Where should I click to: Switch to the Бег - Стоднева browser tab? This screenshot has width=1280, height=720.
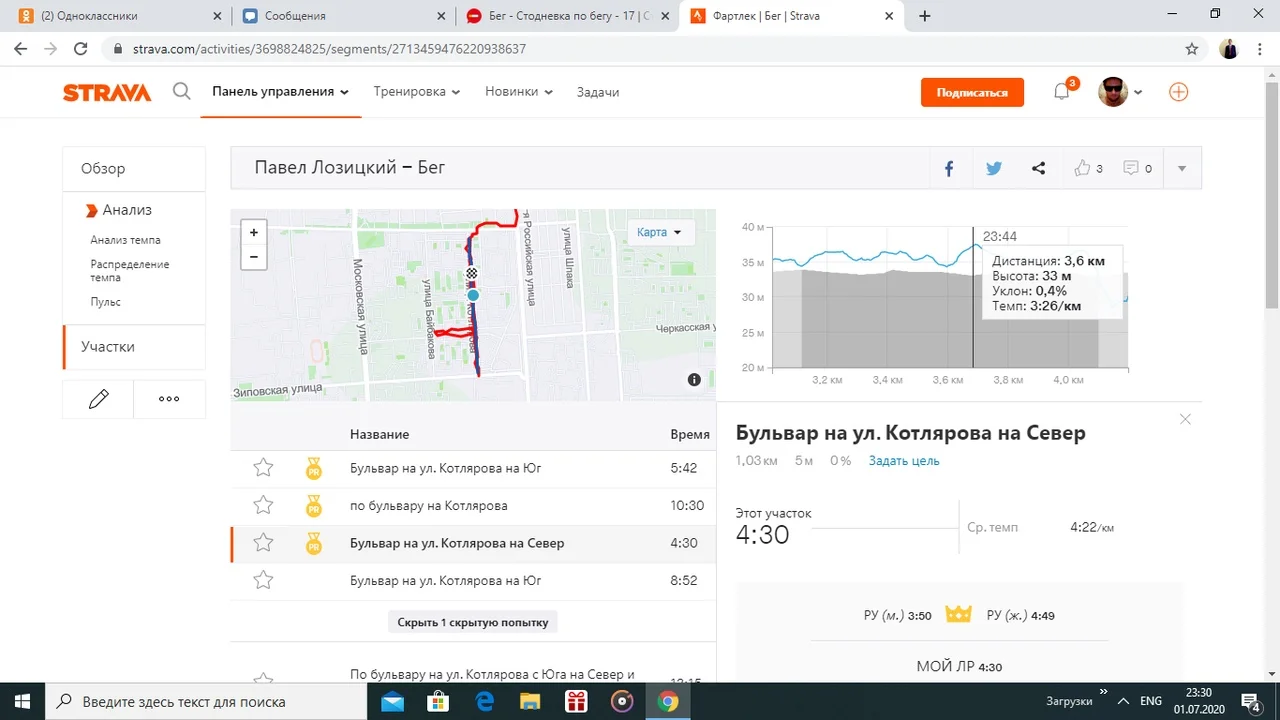click(x=565, y=16)
